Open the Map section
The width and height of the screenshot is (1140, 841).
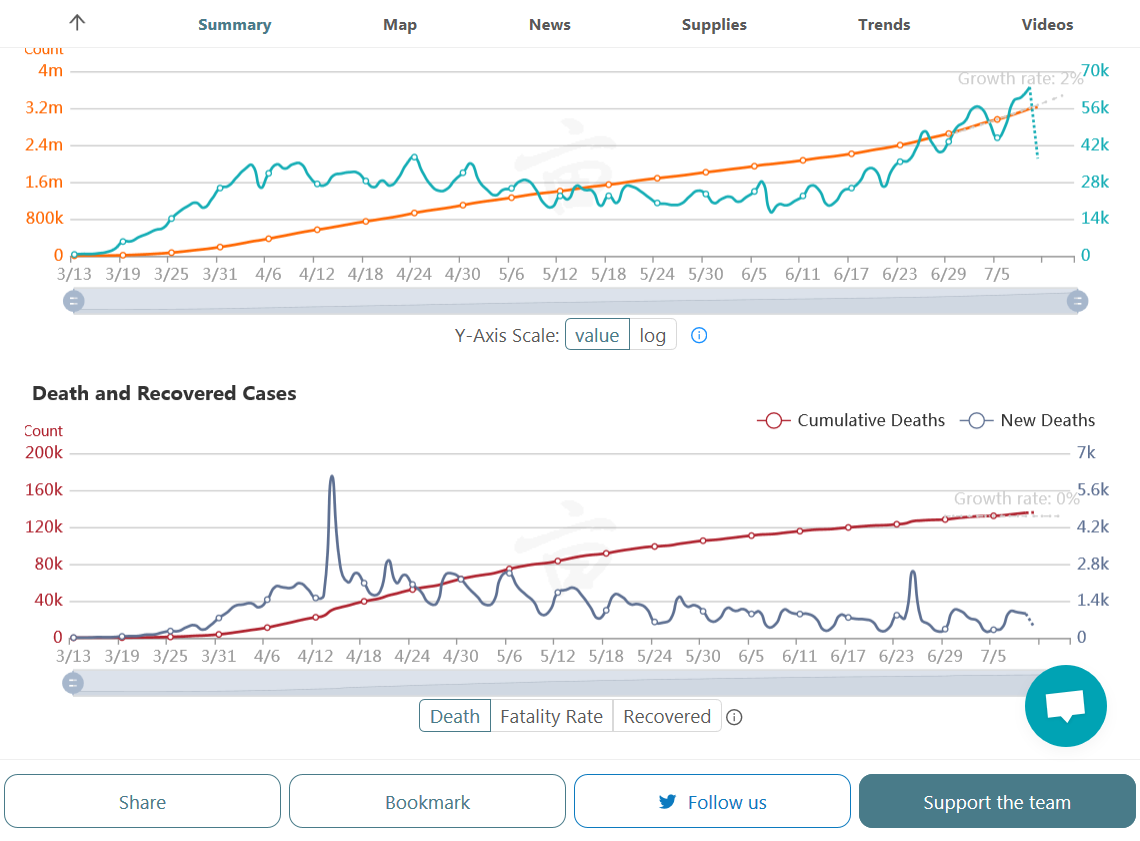400,25
